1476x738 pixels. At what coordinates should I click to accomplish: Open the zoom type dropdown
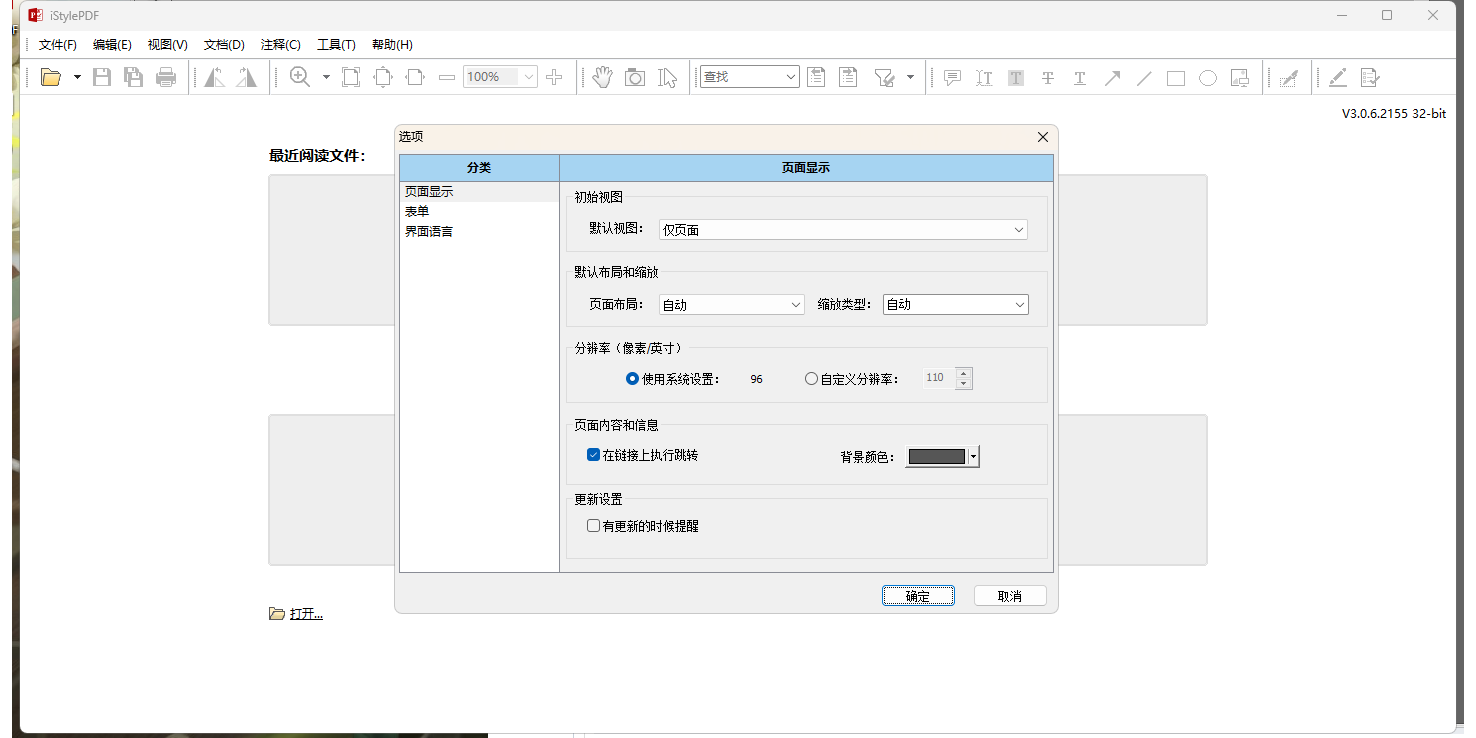(955, 305)
